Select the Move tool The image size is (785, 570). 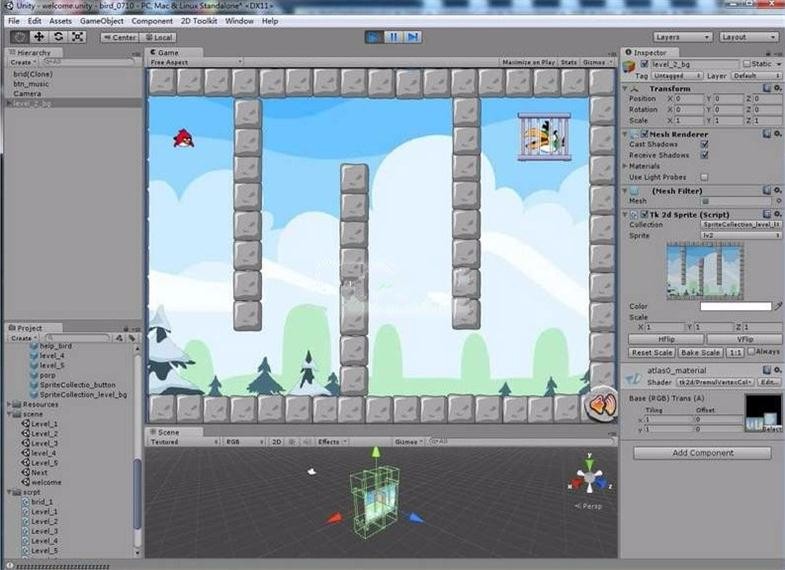(x=39, y=37)
